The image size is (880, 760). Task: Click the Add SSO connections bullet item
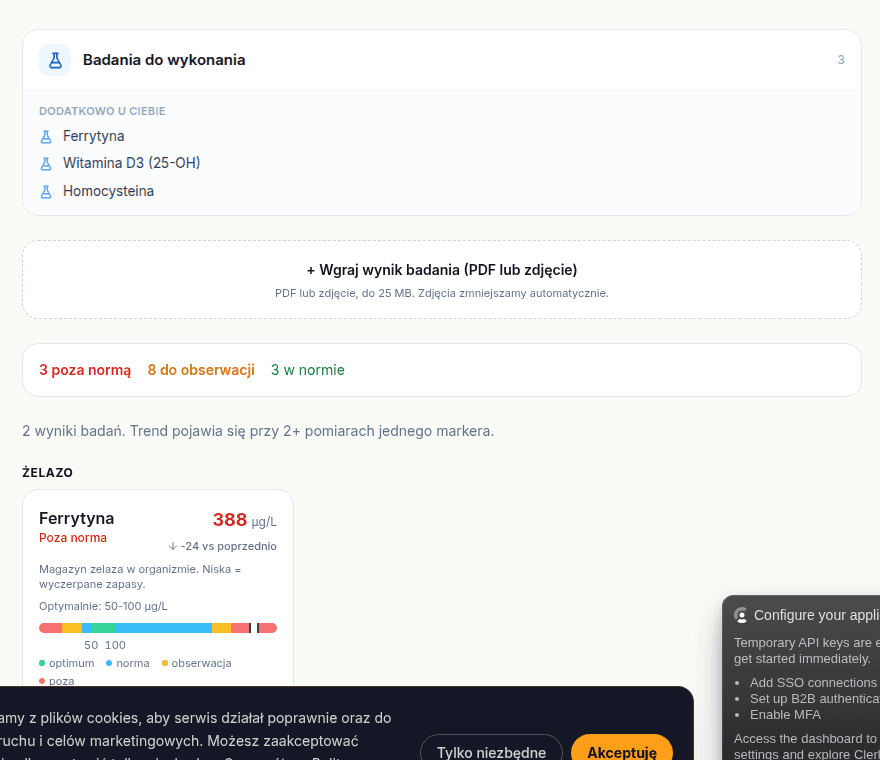point(815,683)
